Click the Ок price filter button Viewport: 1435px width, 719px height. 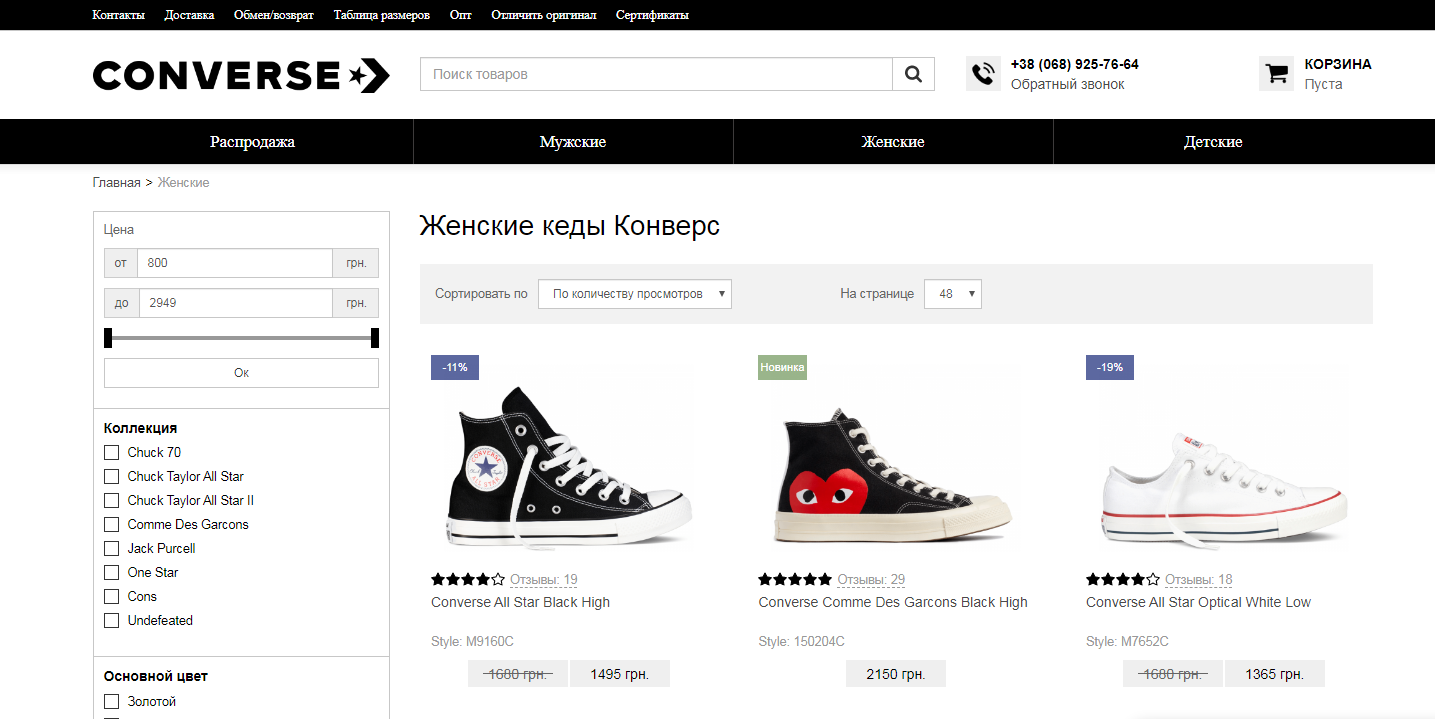coord(241,373)
